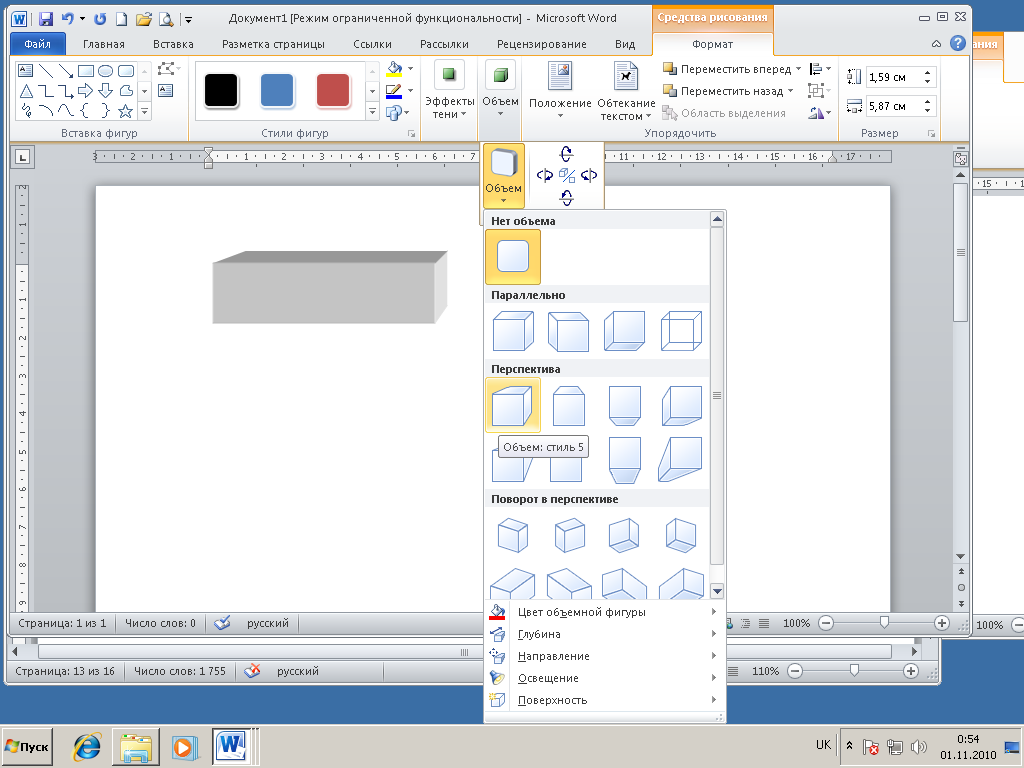The width and height of the screenshot is (1024, 768).
Task: Collapse the ribbon caret icon
Action: (936, 44)
